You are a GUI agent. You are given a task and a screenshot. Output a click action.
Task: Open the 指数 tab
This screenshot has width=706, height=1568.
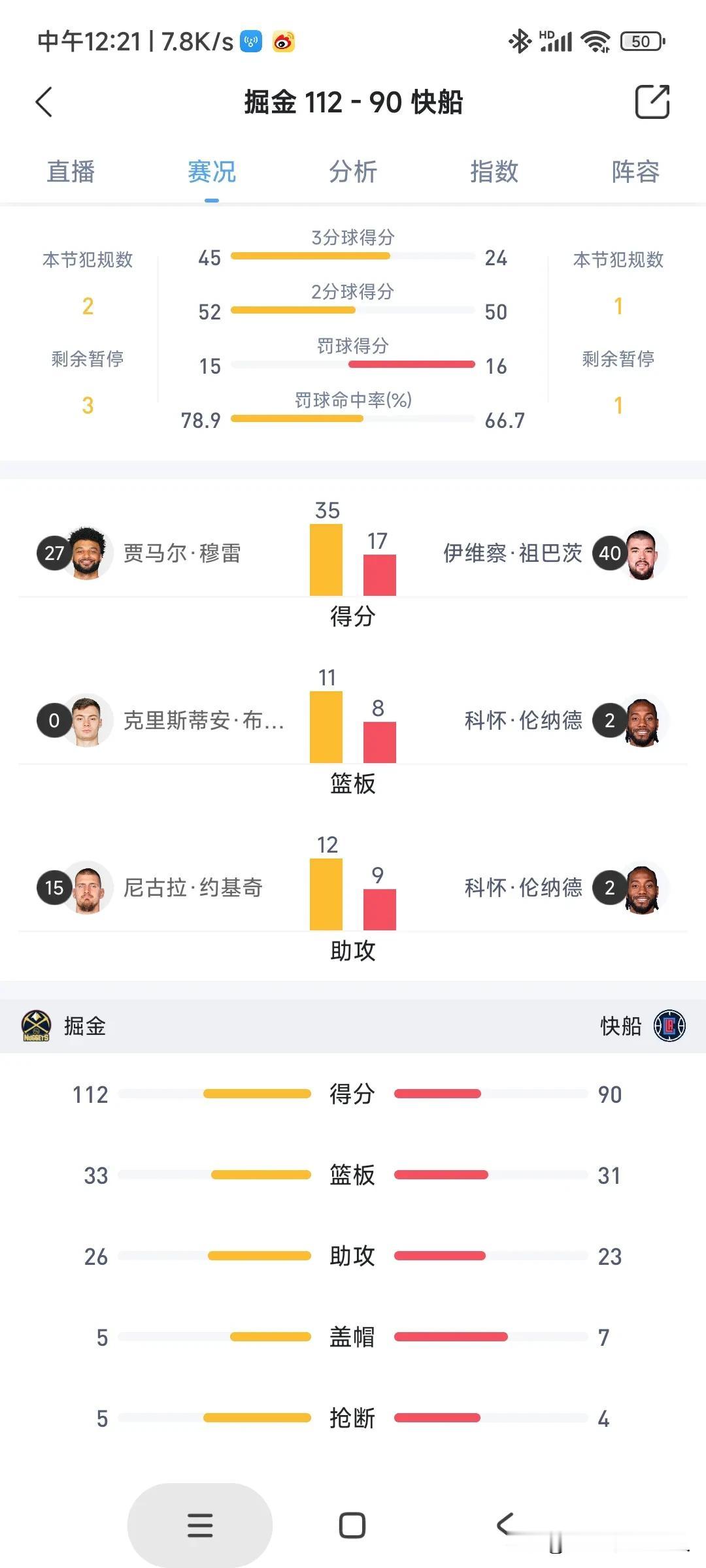pos(494,172)
